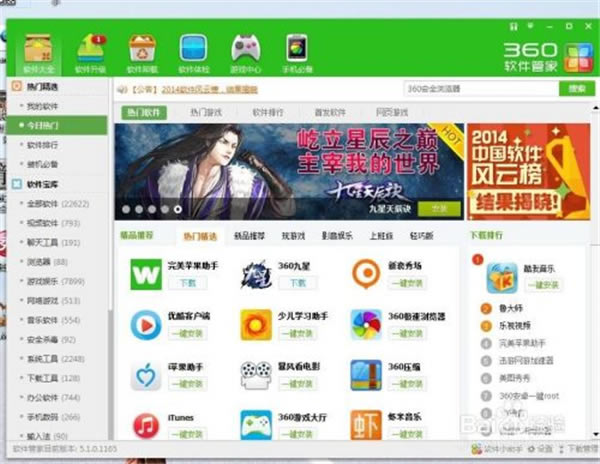Select the last highlighted carousel dot
The width and height of the screenshot is (600, 464).
pos(178,209)
